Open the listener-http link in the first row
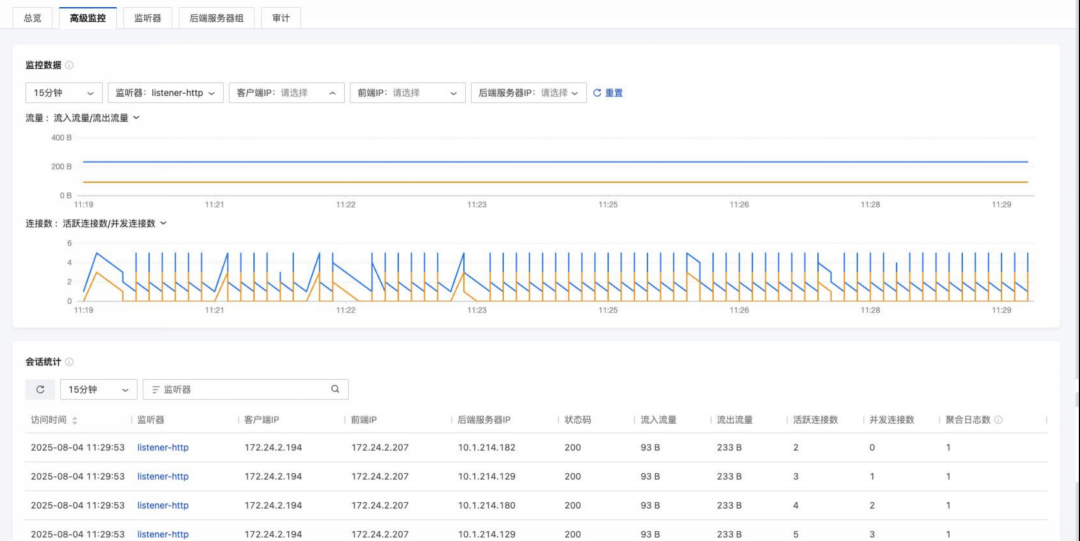1080x541 pixels. (x=163, y=447)
